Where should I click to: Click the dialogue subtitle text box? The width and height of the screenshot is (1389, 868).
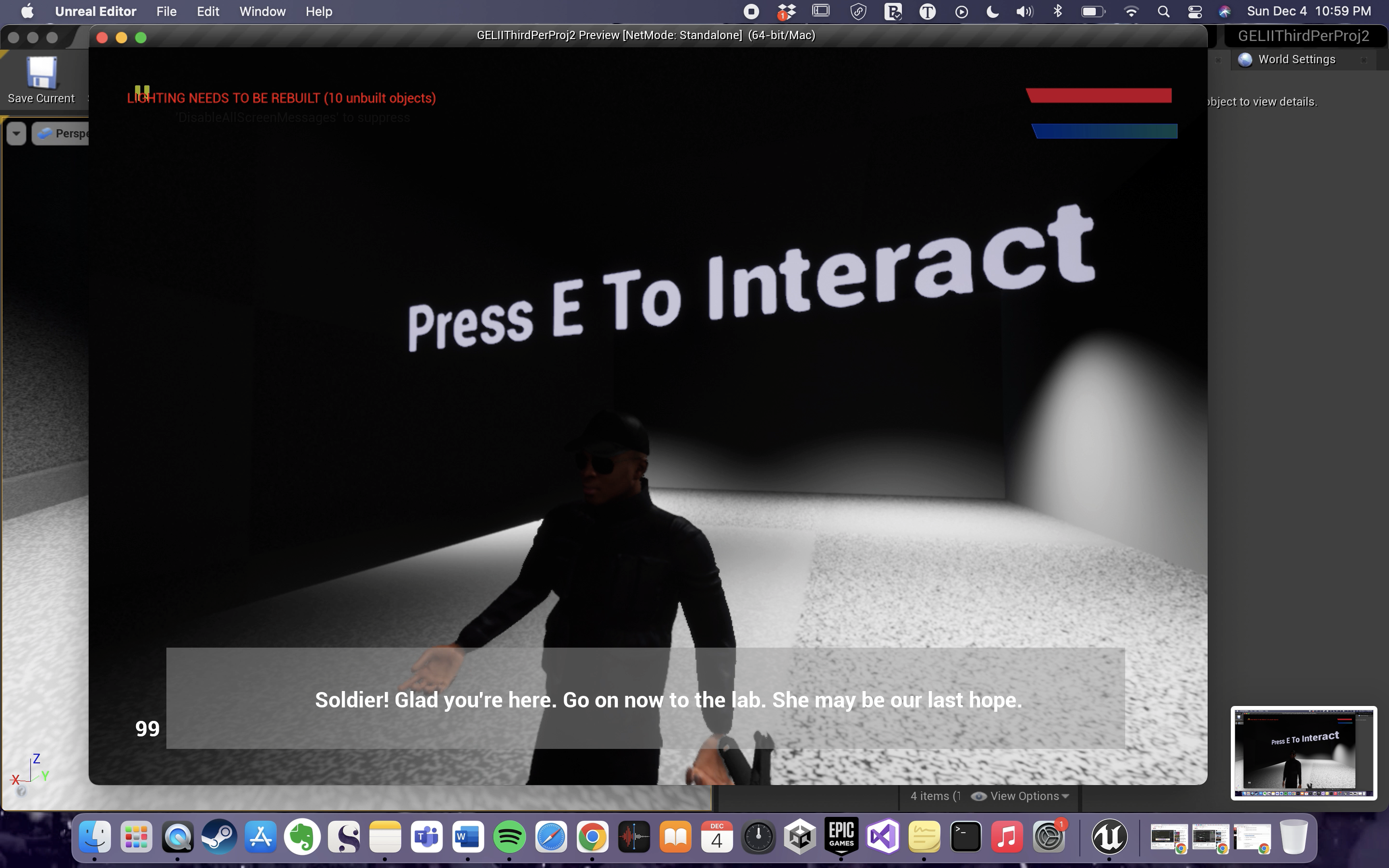click(x=645, y=698)
